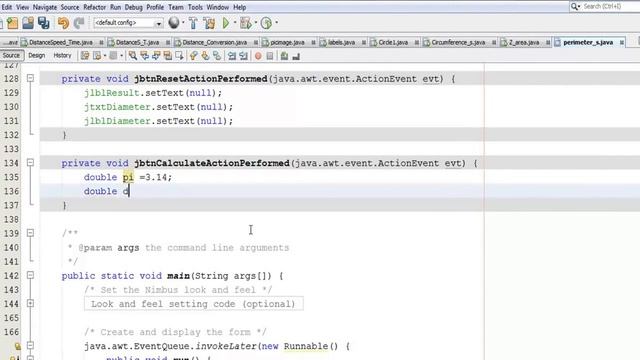Click Clean and Build Project icon

click(209, 23)
